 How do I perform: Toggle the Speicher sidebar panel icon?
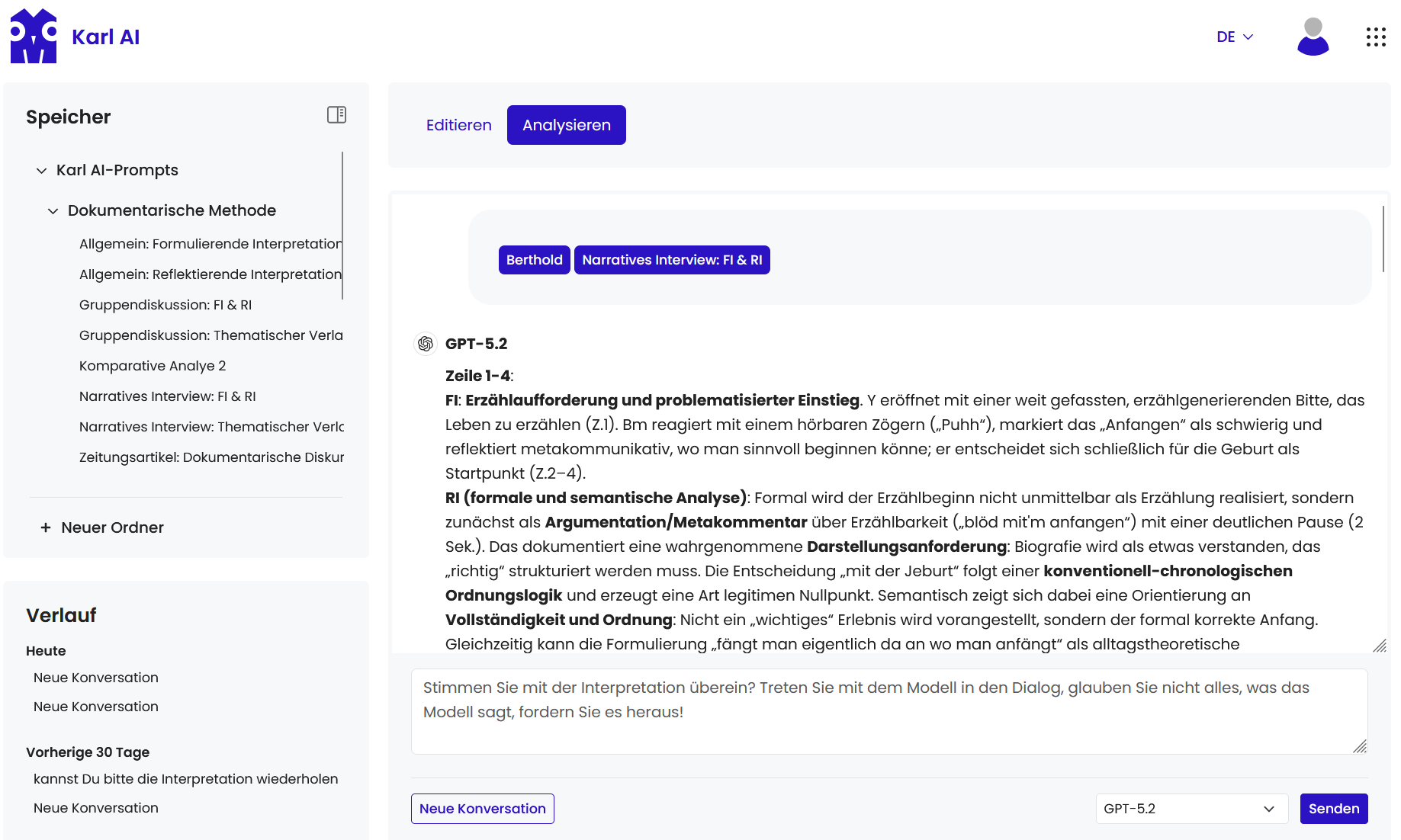point(336,115)
